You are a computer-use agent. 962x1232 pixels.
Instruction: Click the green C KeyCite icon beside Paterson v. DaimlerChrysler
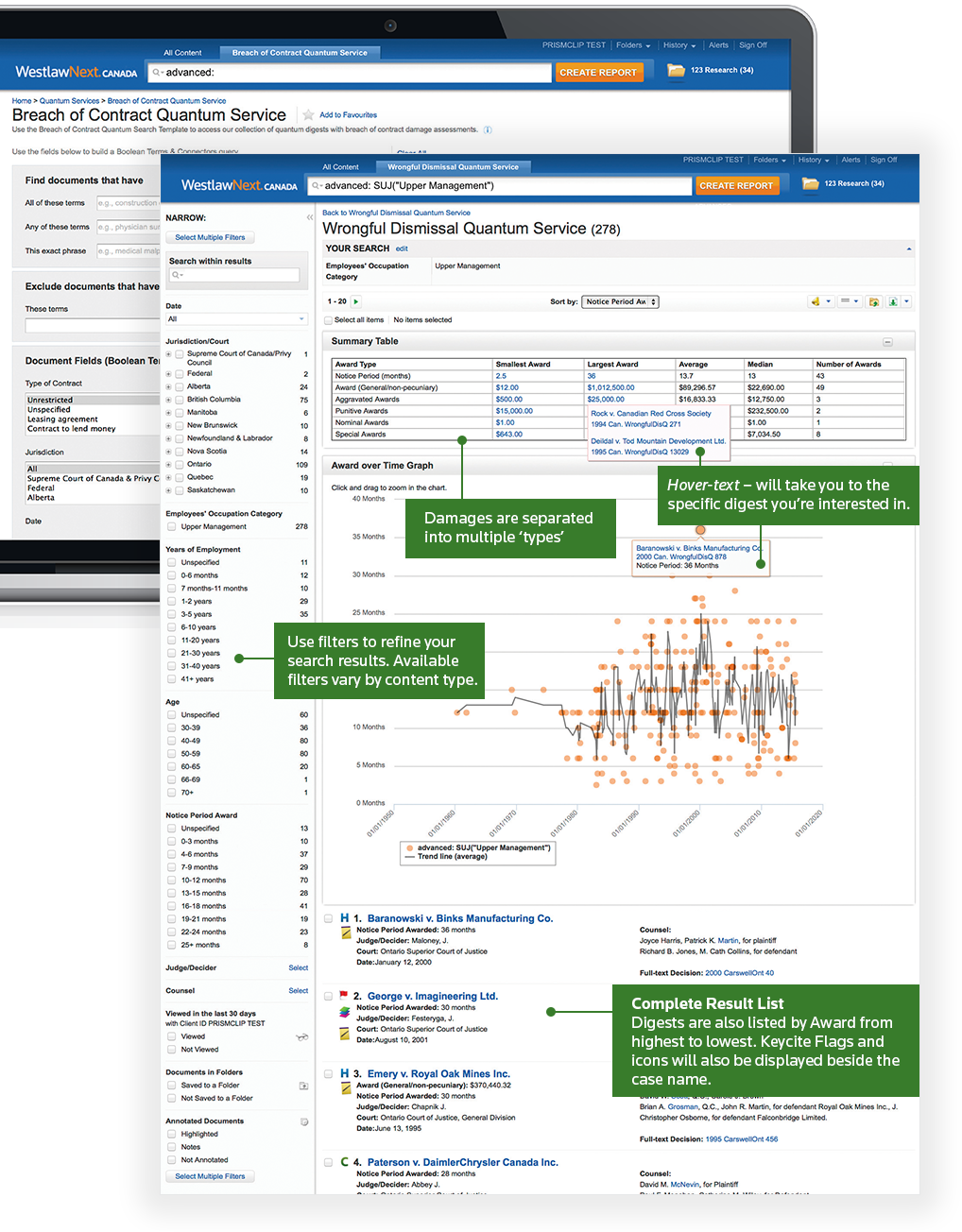[345, 1162]
